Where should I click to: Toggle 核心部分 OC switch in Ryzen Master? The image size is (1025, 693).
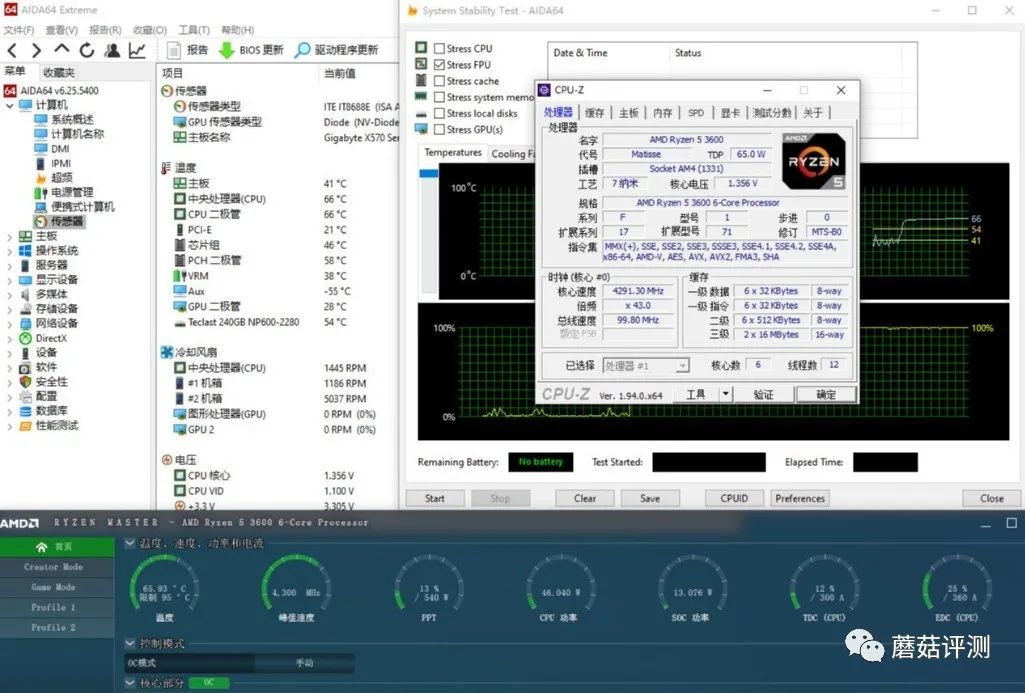click(x=209, y=683)
